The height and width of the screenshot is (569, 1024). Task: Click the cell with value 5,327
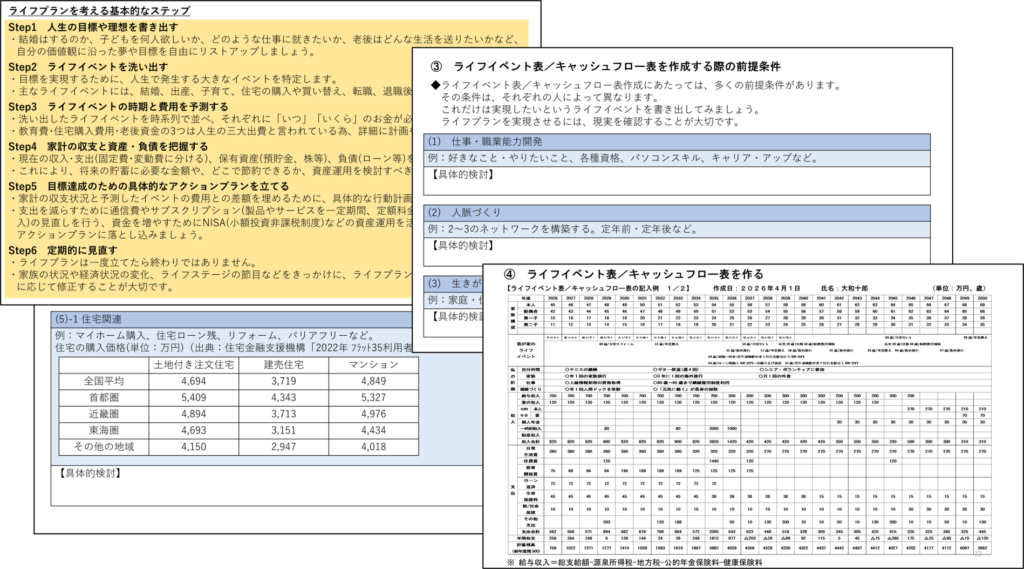pos(374,397)
